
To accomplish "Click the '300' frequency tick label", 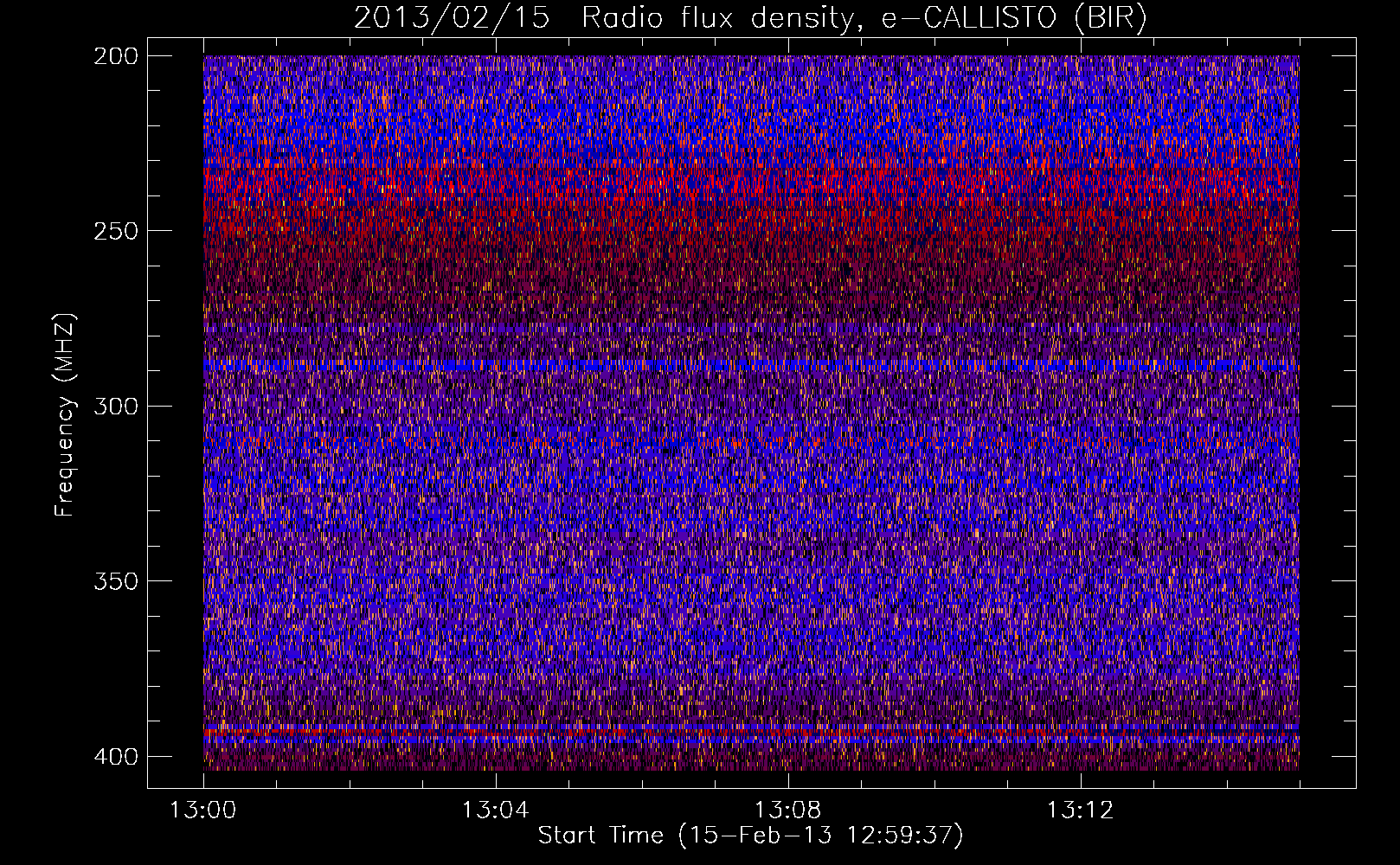I will click(x=115, y=406).
